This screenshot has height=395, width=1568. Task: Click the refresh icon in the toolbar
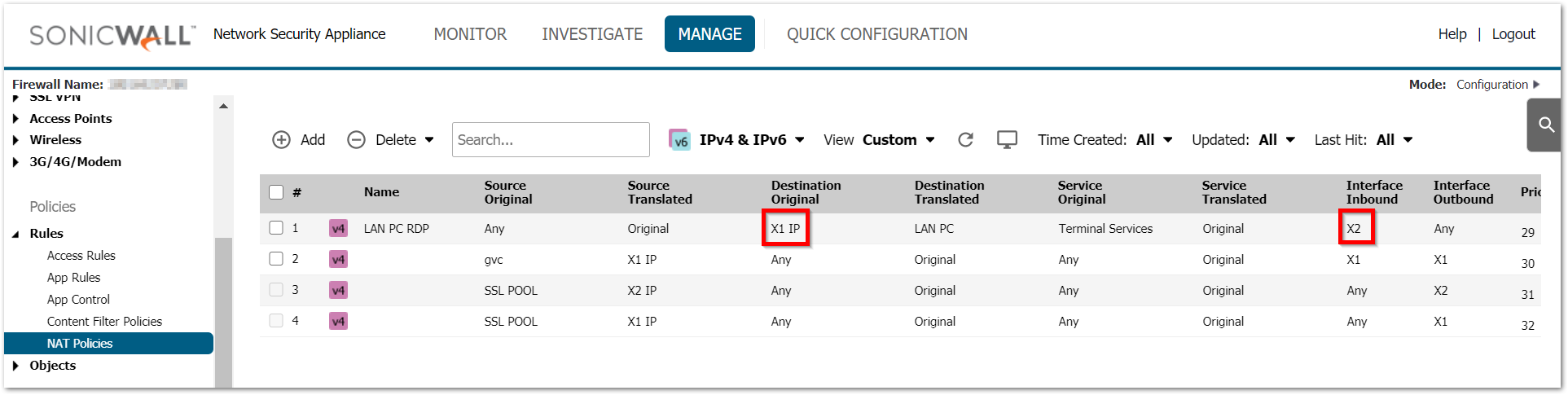(x=966, y=140)
